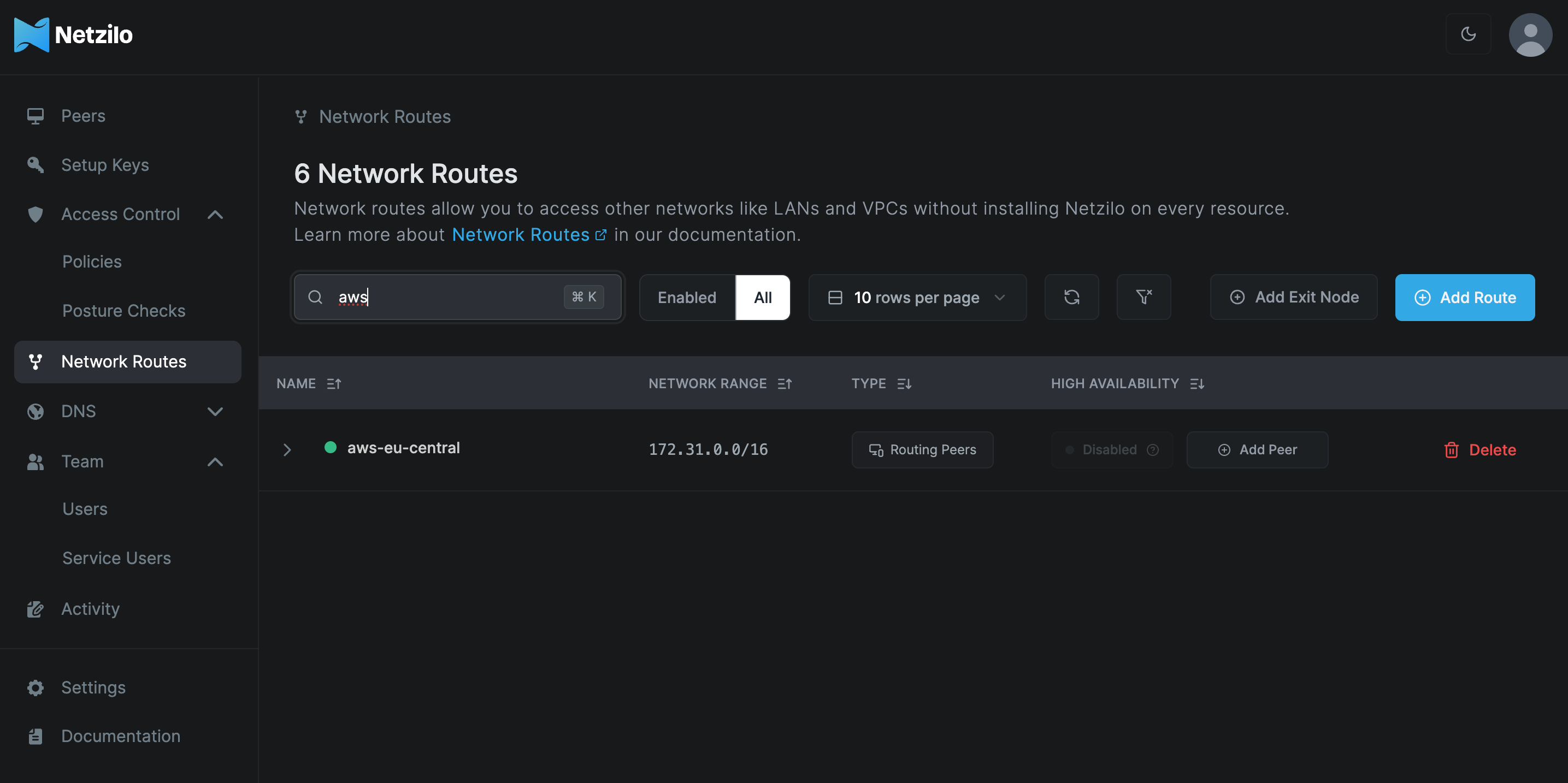Click the Add Route button
1568x783 pixels.
point(1465,297)
